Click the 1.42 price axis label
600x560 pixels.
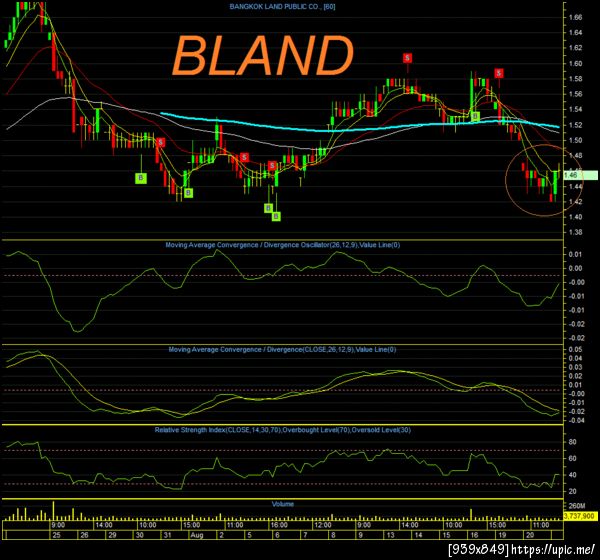pyautogui.click(x=575, y=202)
